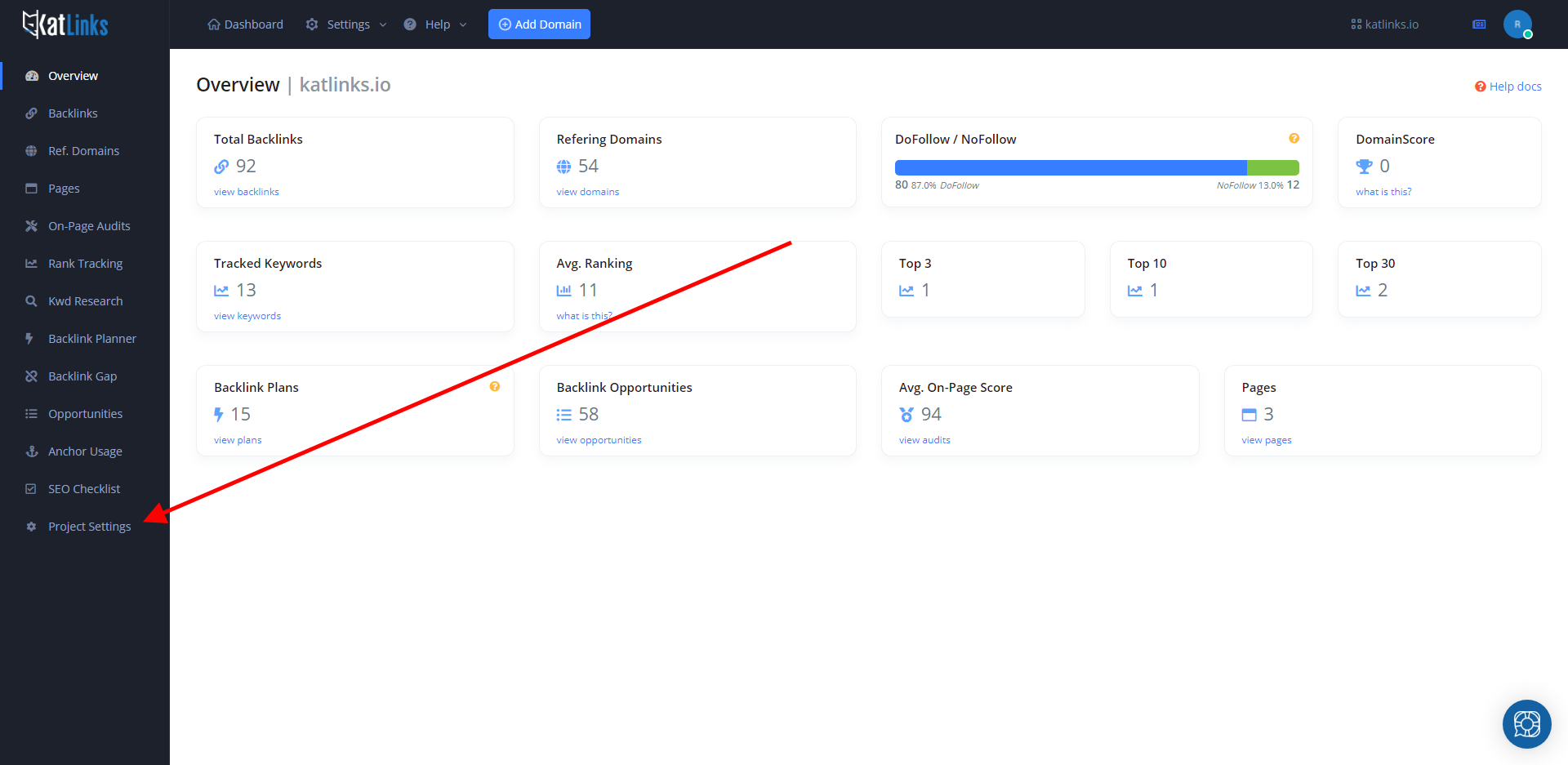Click the Avg. Ranking bar chart icon
Image resolution: width=1568 pixels, height=765 pixels.
tap(563, 291)
